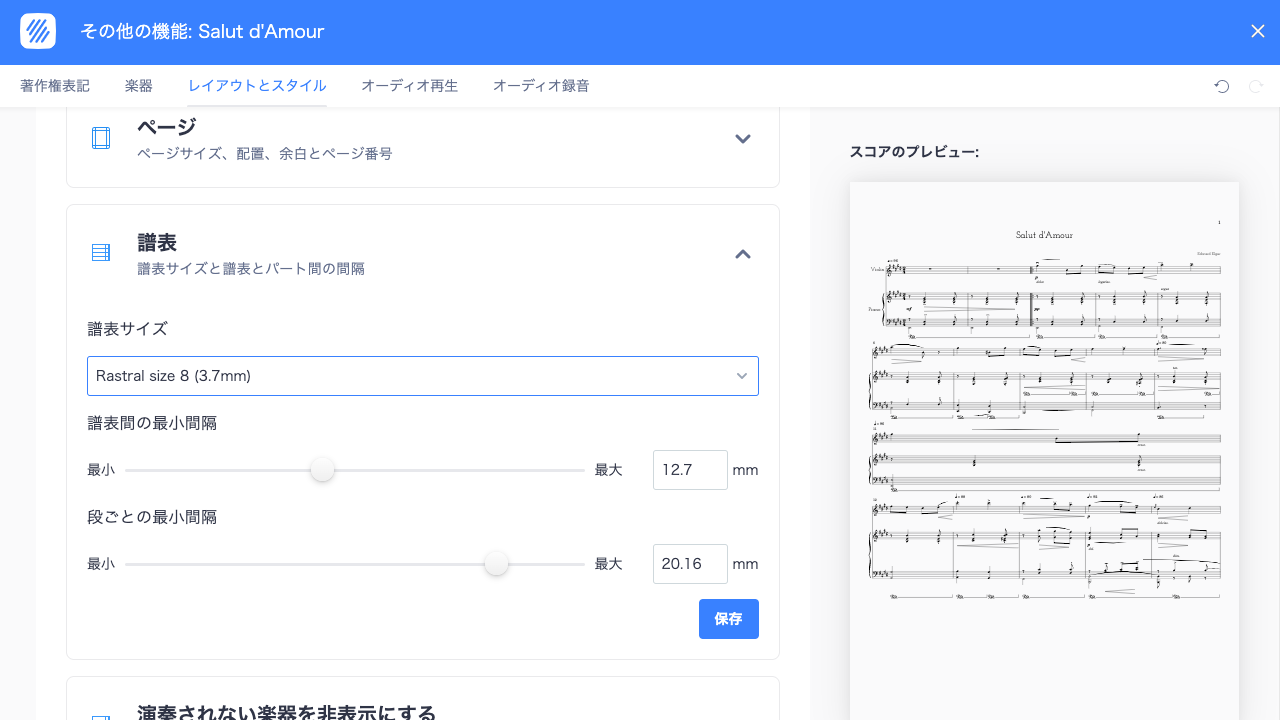Click the undo arrow icon
The image size is (1280, 720).
coord(1222,87)
